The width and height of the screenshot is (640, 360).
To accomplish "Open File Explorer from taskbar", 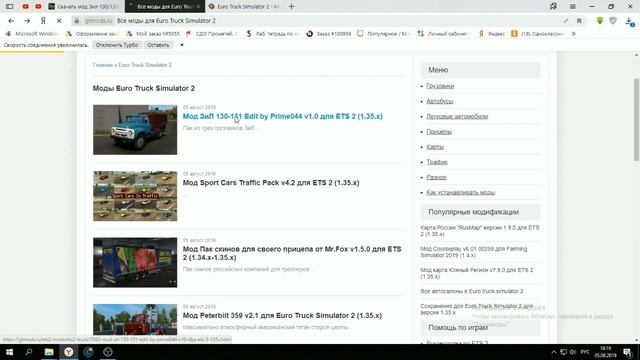I will pyautogui.click(x=49, y=352).
